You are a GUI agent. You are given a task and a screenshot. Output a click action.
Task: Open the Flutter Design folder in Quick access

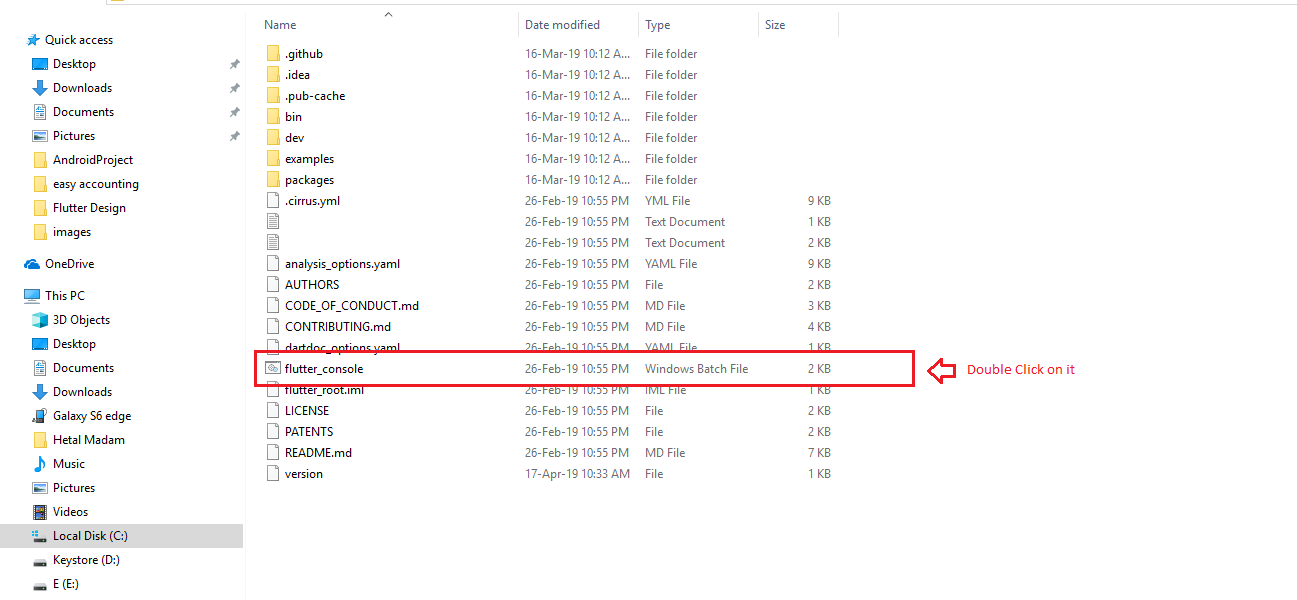(x=89, y=208)
